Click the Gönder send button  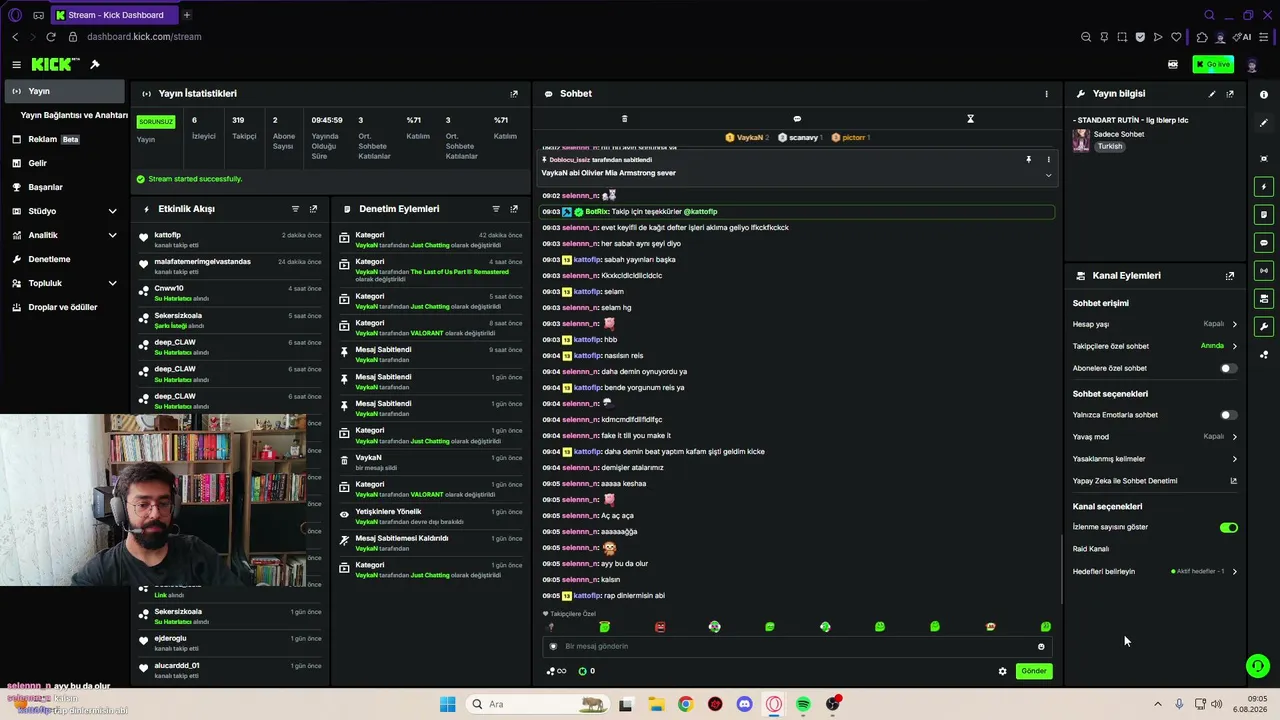tap(1033, 671)
